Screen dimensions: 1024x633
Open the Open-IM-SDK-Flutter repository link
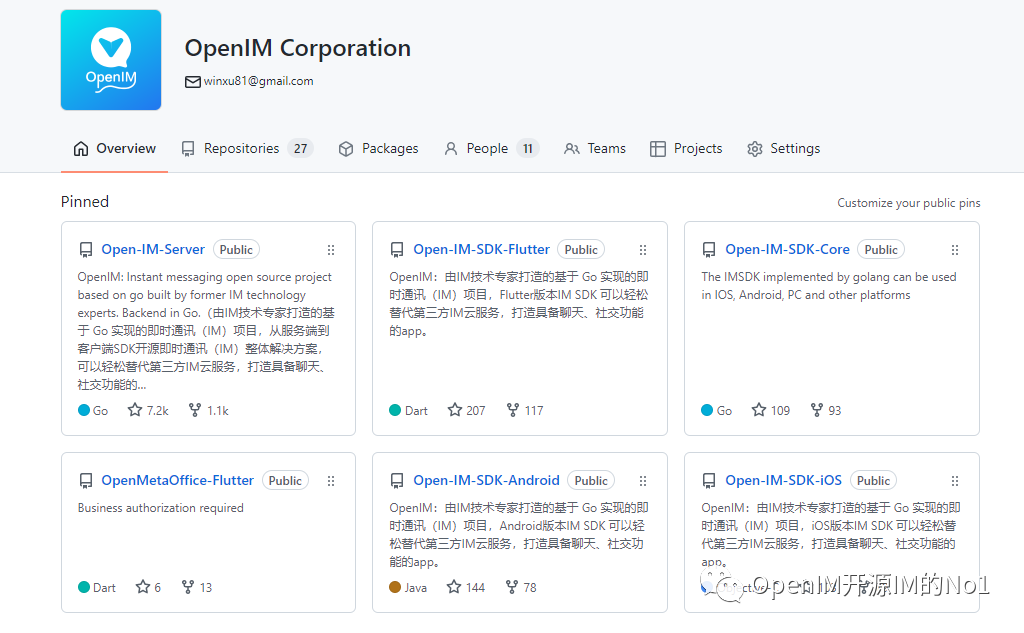tap(481, 249)
